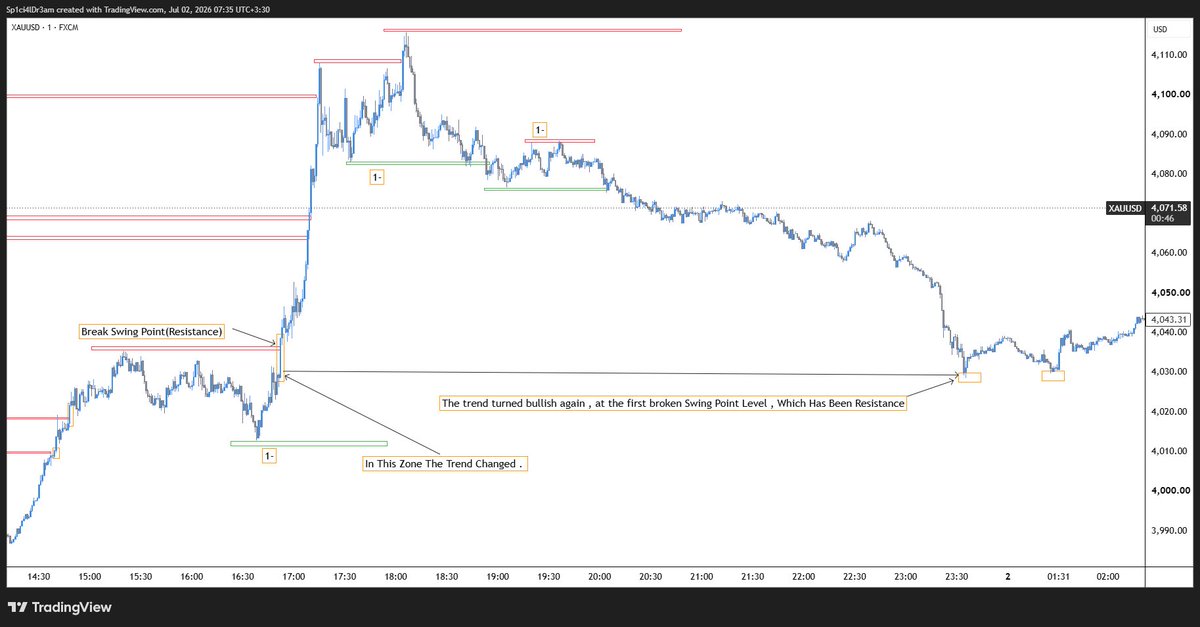The image size is (1200, 627).
Task: Select the 17:30 time axis label
Action: tap(345, 577)
